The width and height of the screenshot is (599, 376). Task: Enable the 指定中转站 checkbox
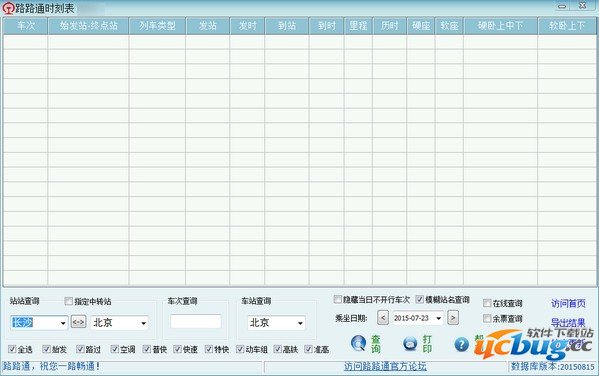coord(68,301)
